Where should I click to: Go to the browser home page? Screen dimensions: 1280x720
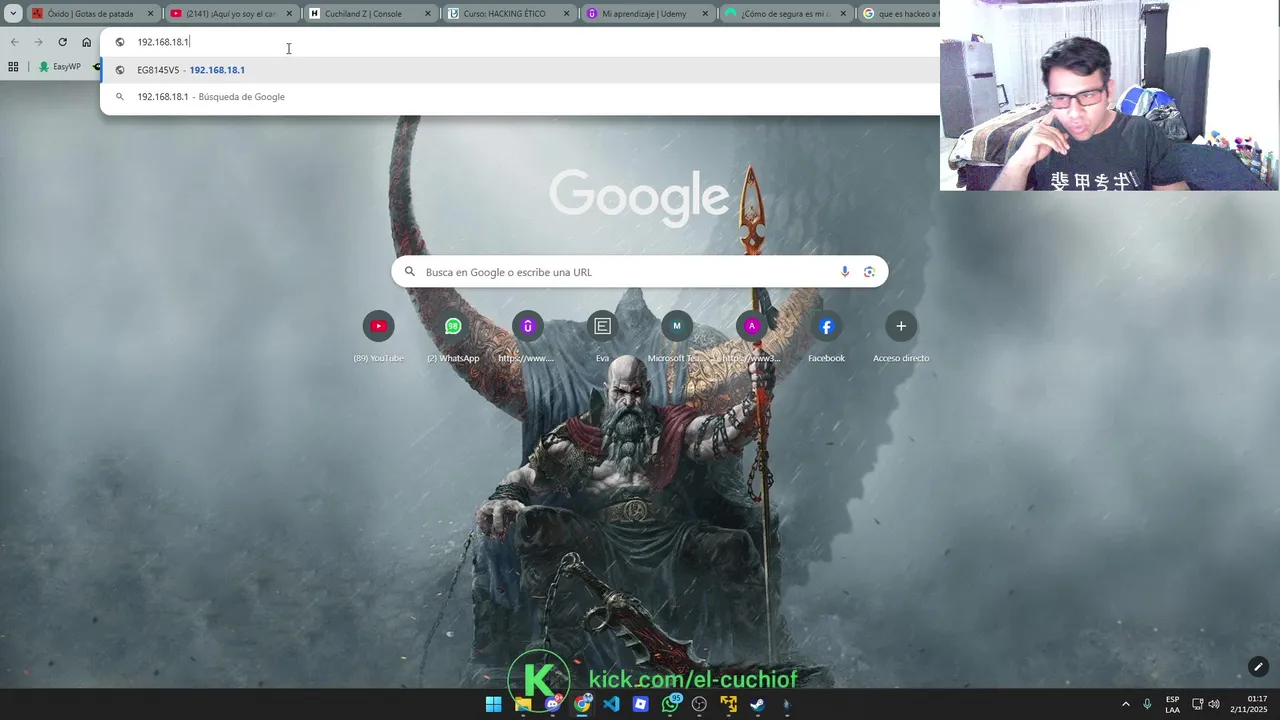86,42
